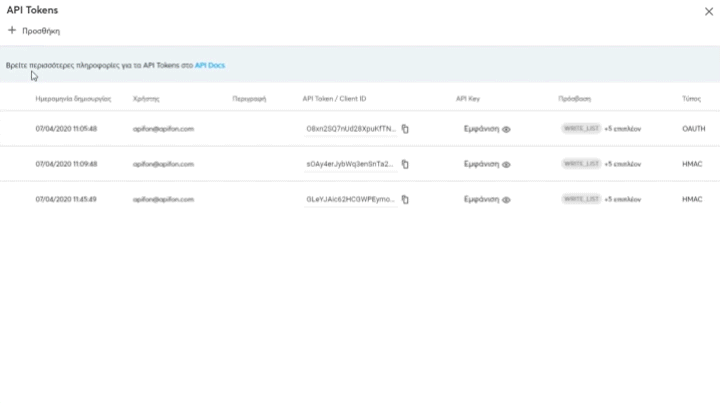The image size is (720, 403).
Task: Copy the API token starting with sOAy4er
Action: click(405, 164)
